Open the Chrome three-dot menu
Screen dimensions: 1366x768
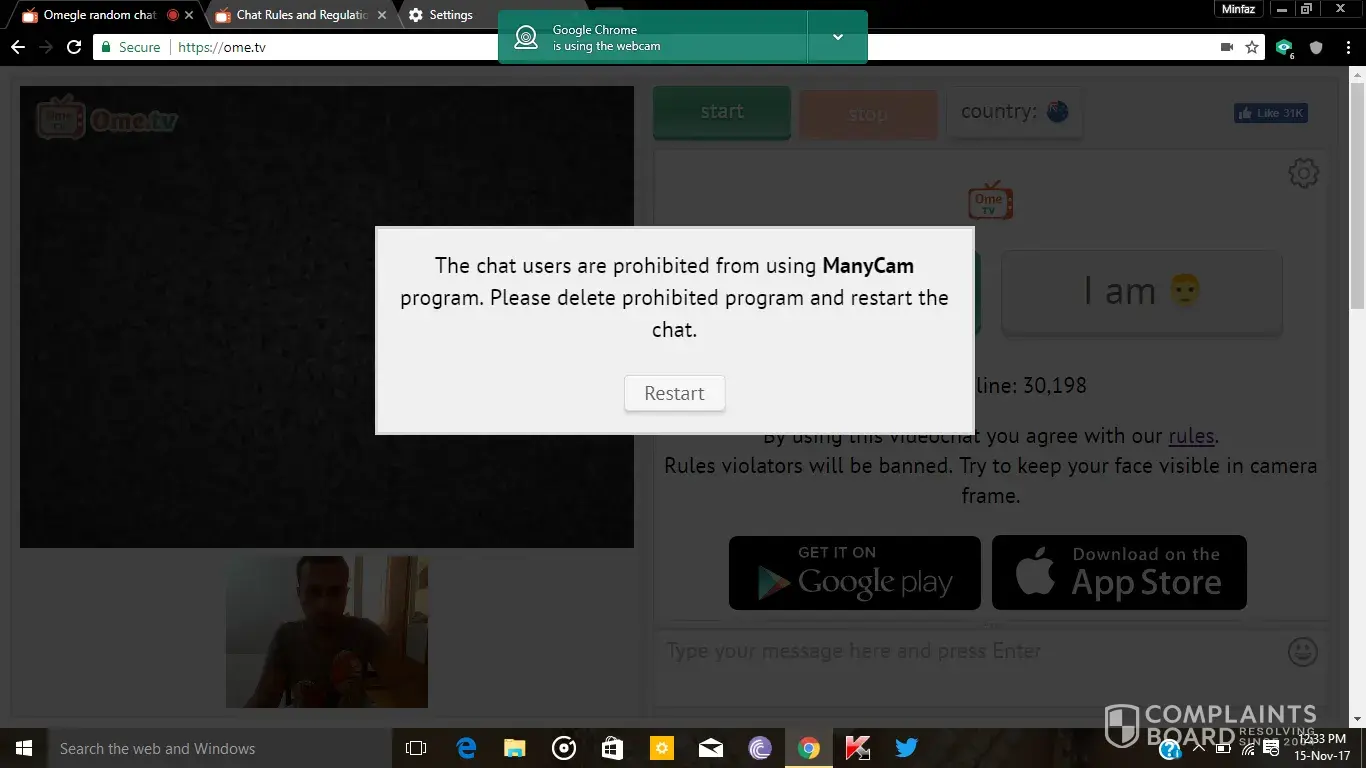pyautogui.click(x=1346, y=47)
